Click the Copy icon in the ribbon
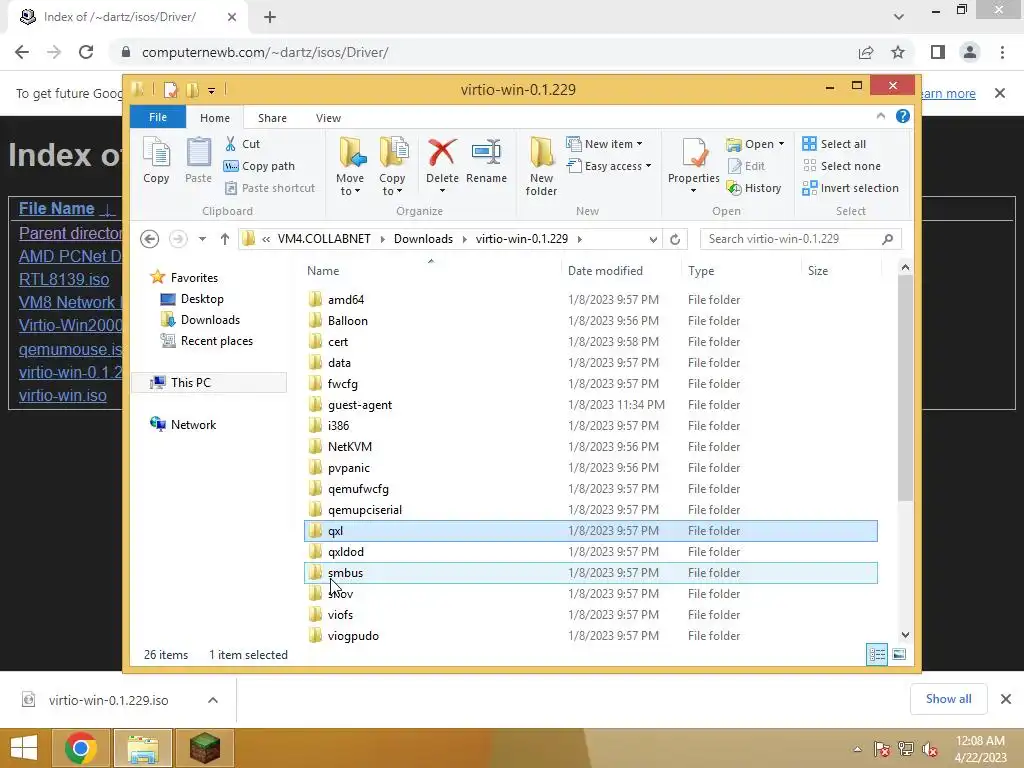This screenshot has height=768, width=1024. click(156, 161)
